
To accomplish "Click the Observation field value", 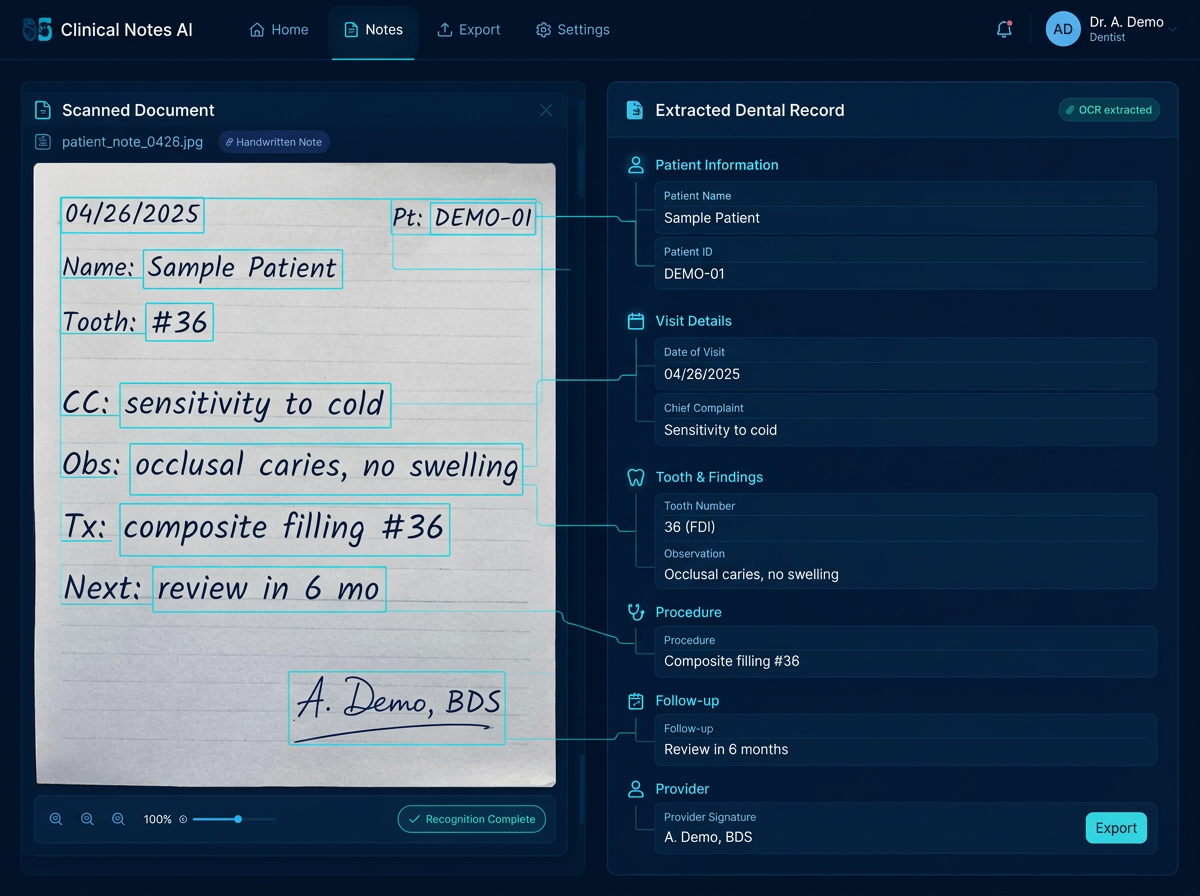I will (751, 574).
